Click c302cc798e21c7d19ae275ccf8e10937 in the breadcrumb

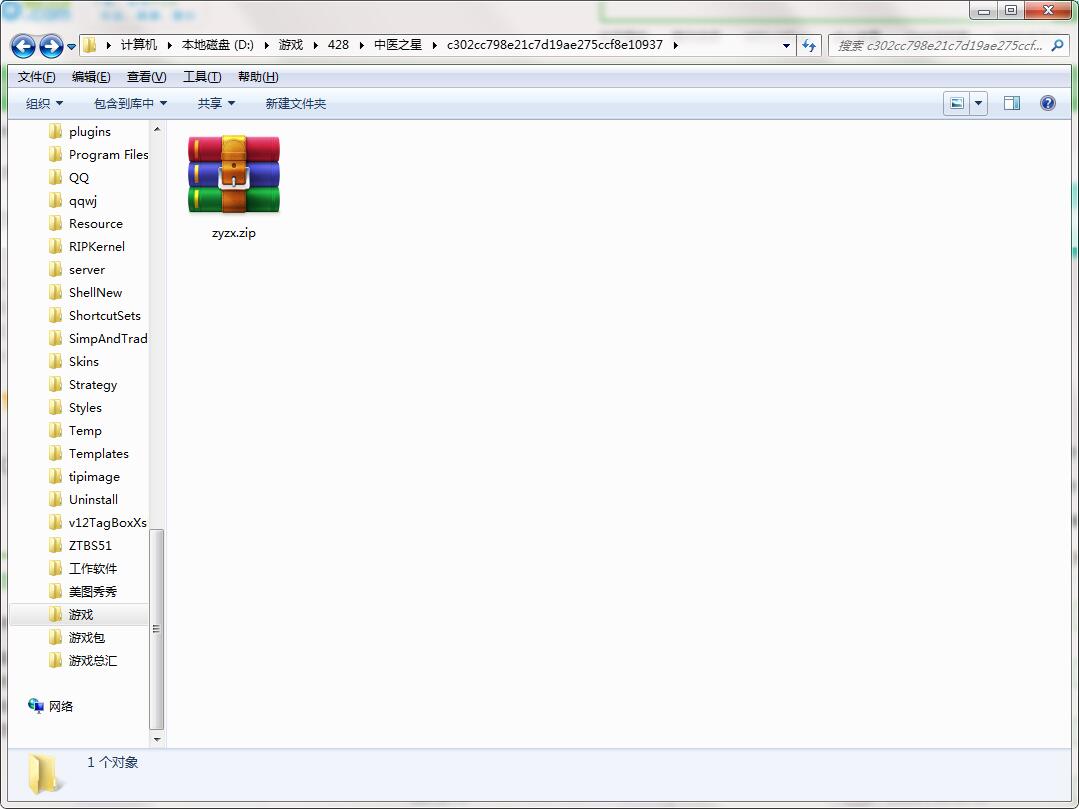[555, 45]
